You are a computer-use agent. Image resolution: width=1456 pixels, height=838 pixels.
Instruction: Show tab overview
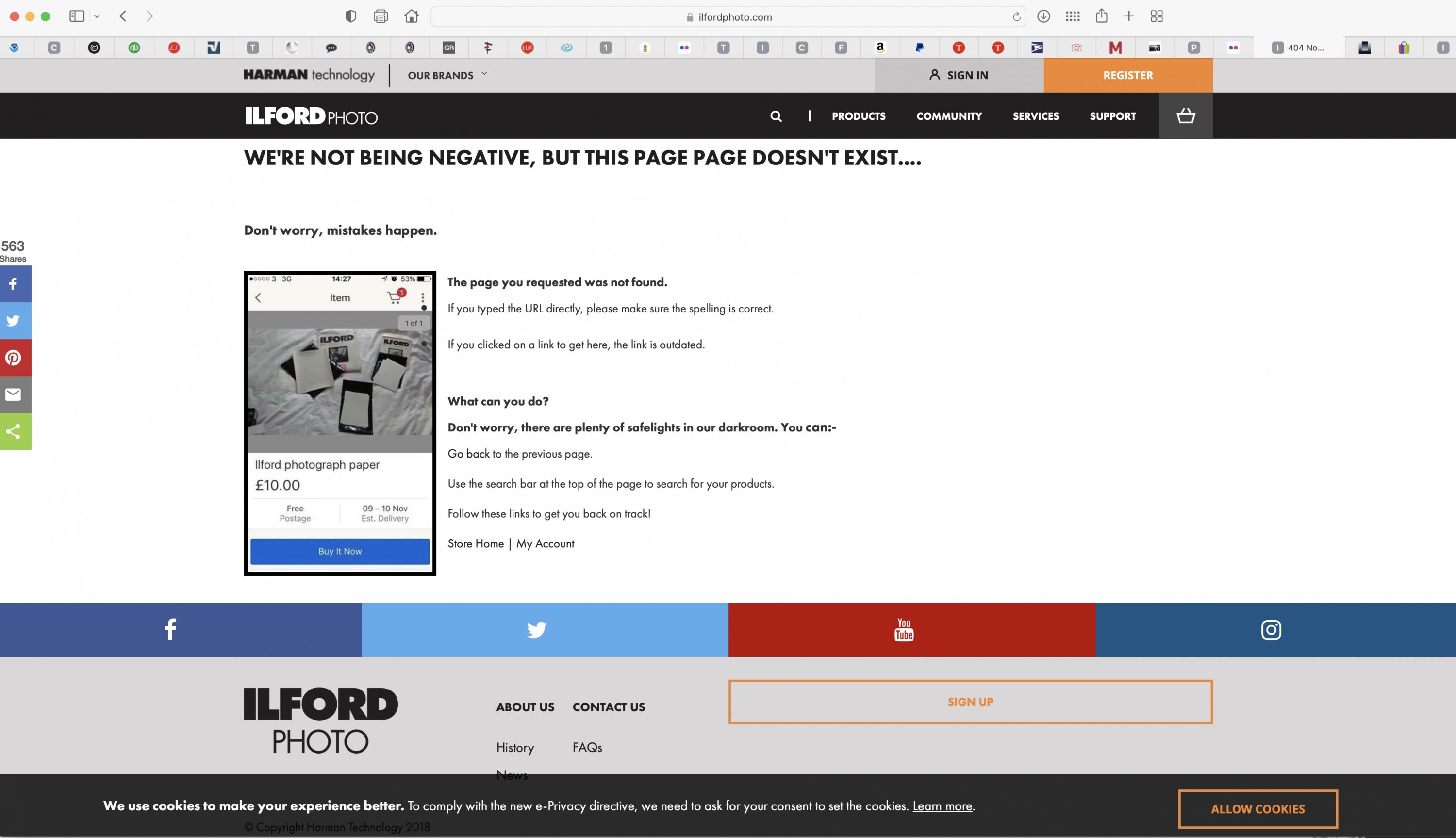[1157, 16]
